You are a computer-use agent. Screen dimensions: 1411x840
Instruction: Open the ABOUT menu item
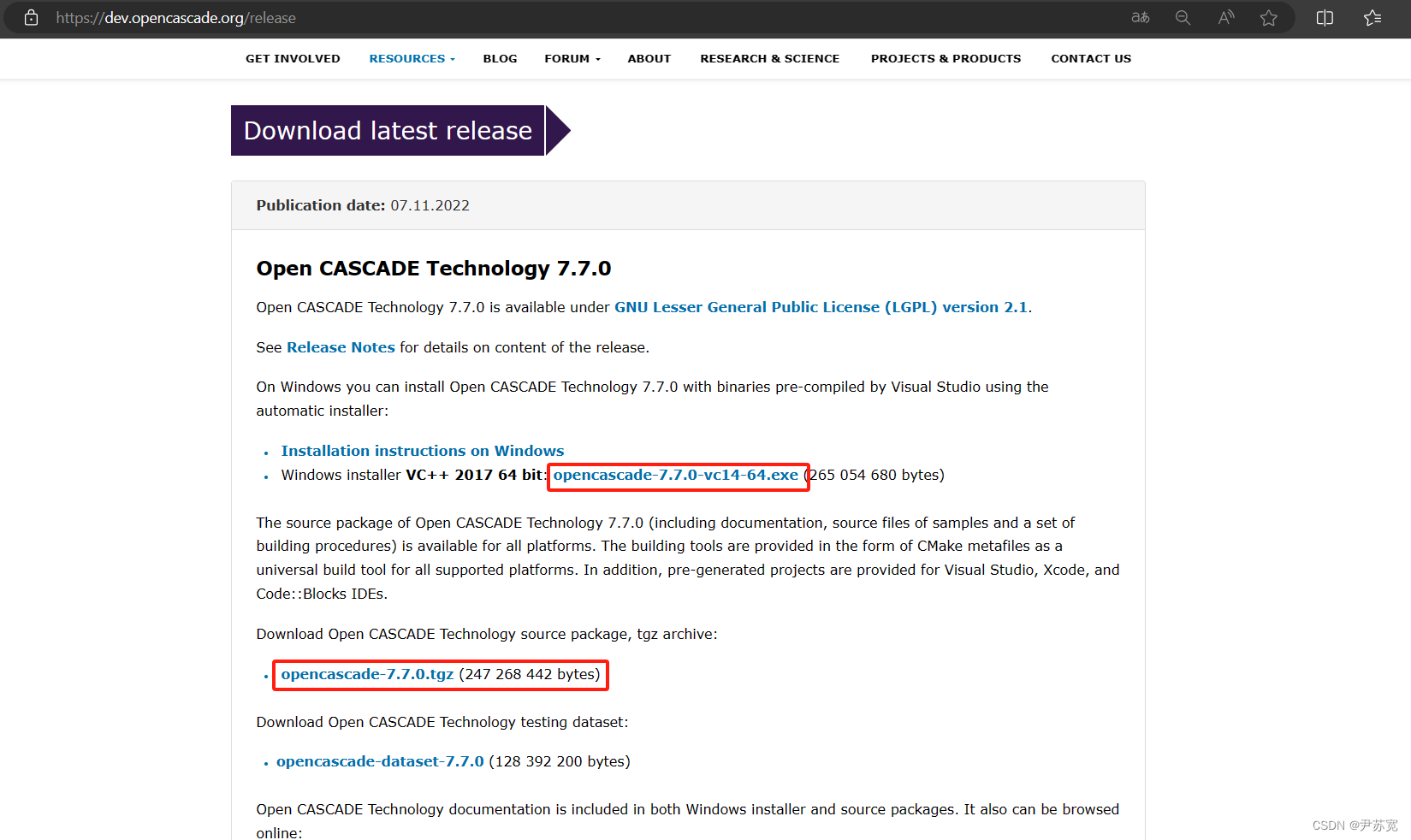pyautogui.click(x=649, y=58)
